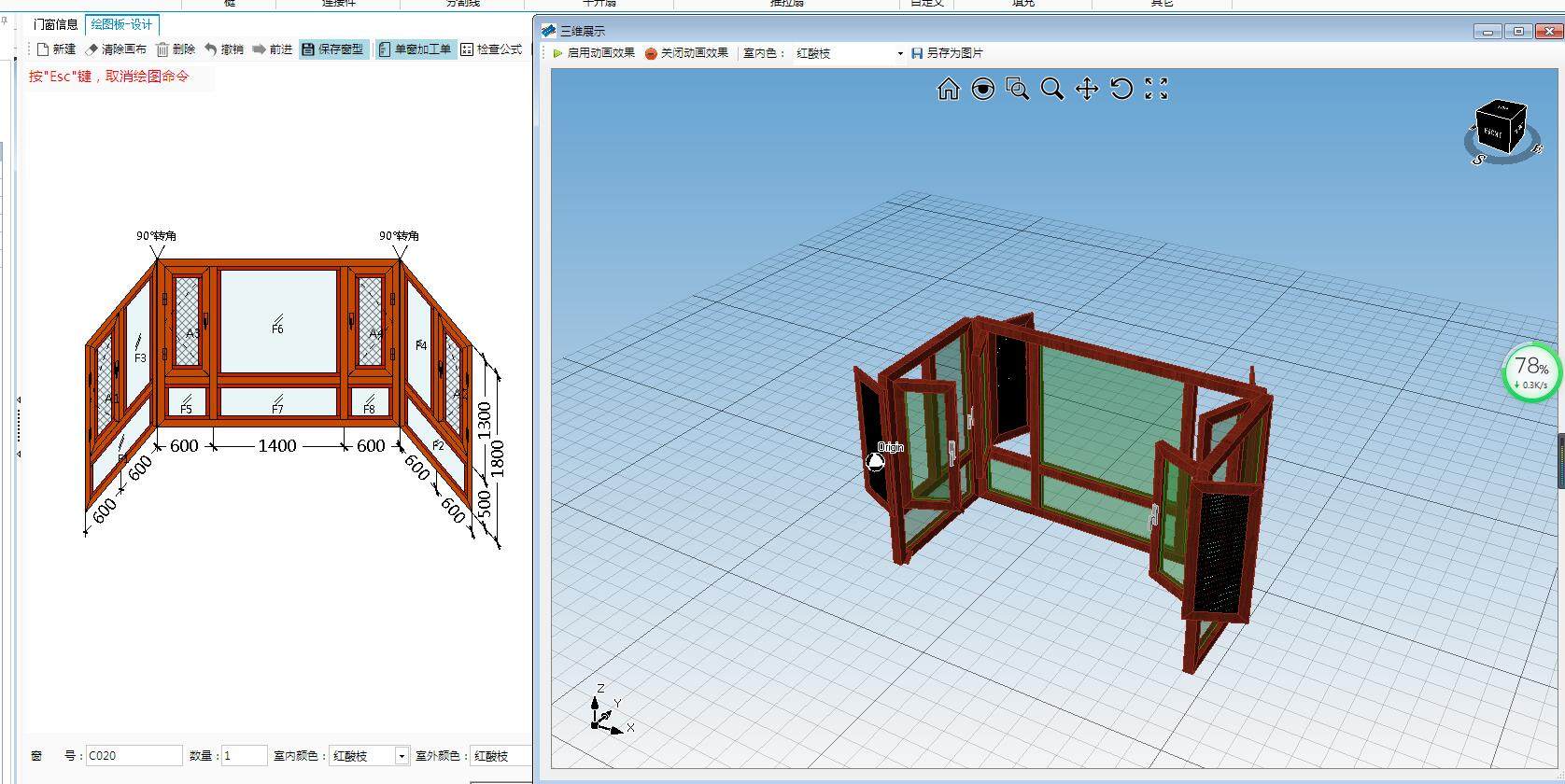
Task: Toggle the 单窗加工单 toolbar button
Action: pyautogui.click(x=416, y=49)
